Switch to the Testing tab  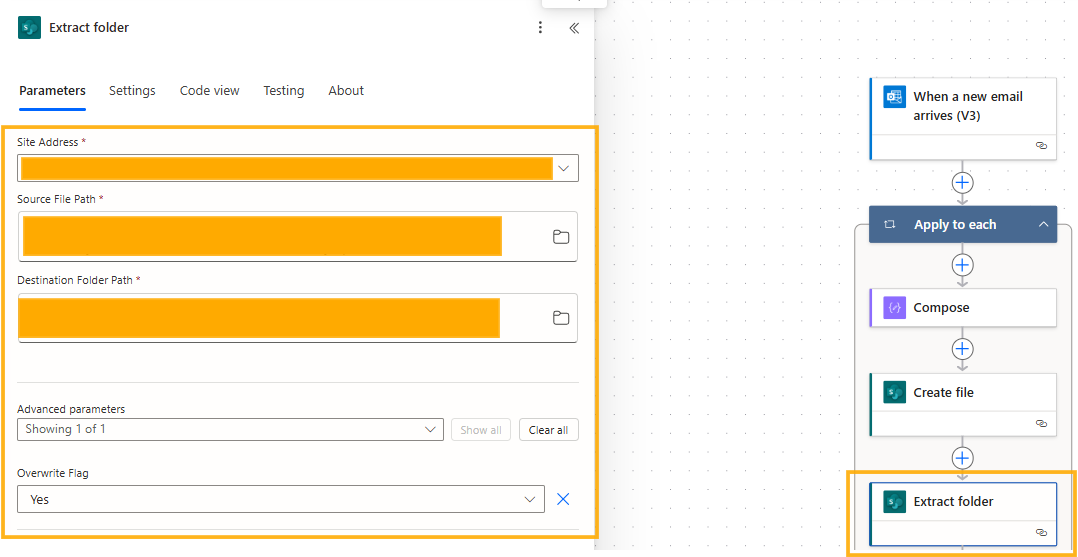click(283, 91)
